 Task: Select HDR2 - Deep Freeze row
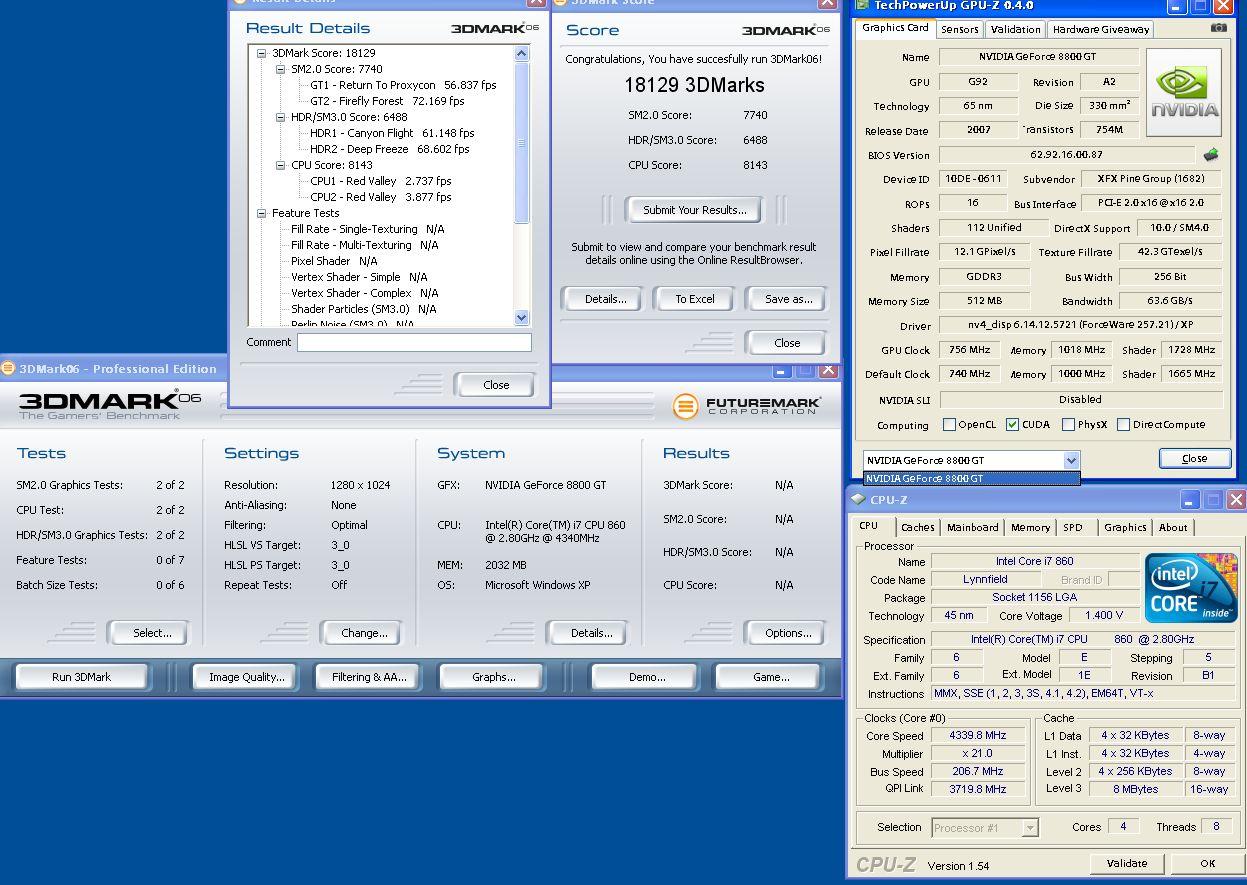coord(389,149)
